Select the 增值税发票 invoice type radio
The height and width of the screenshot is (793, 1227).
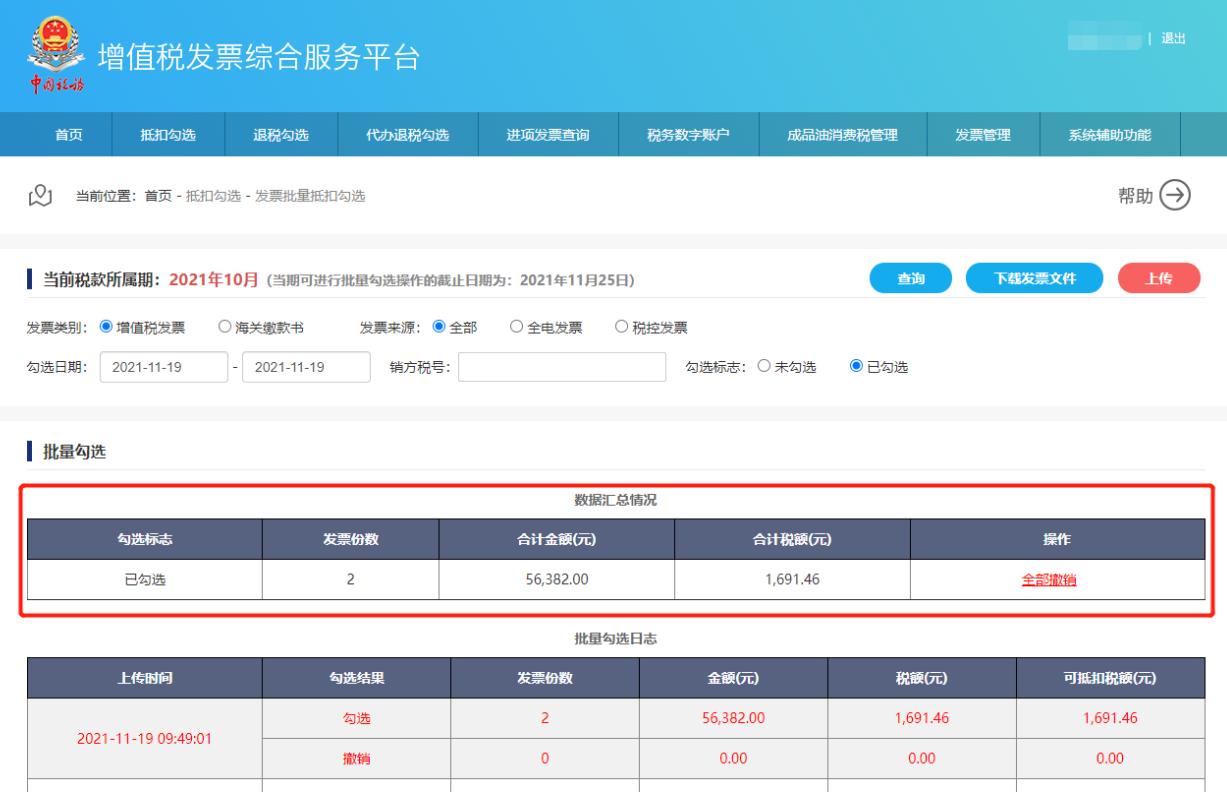(x=106, y=328)
